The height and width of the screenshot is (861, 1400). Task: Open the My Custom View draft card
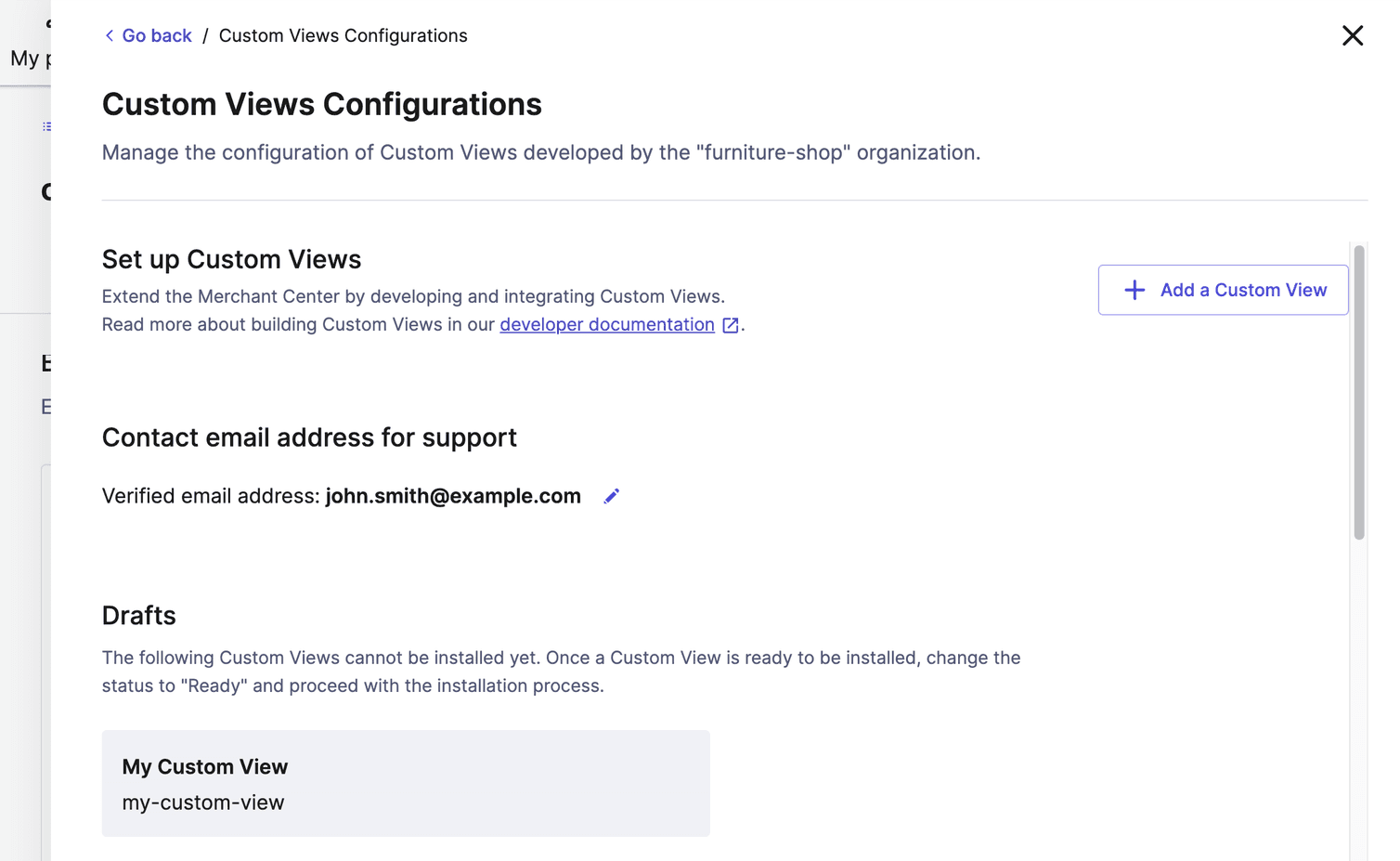[406, 783]
